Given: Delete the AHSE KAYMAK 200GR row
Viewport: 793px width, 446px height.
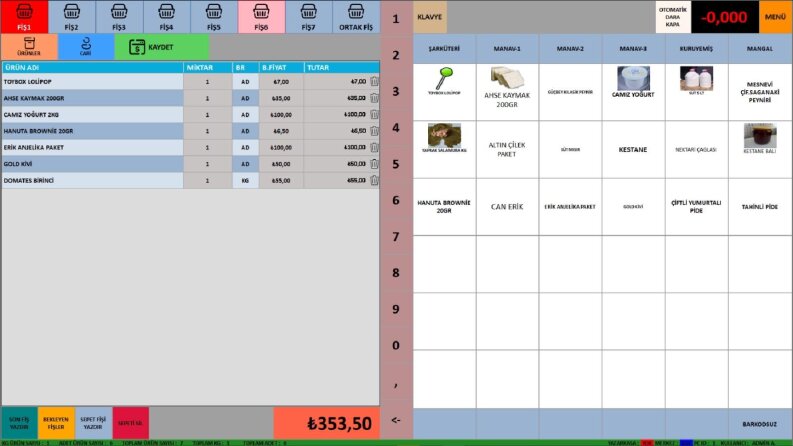Looking at the screenshot, I should click(x=374, y=98).
